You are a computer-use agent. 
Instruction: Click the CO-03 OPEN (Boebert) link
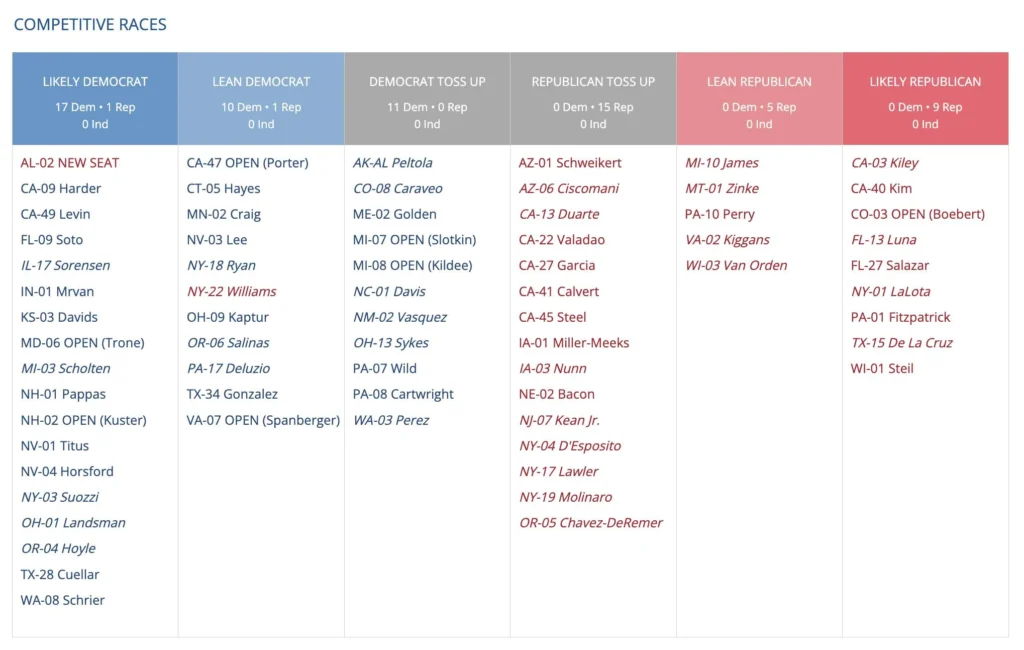[x=917, y=214]
